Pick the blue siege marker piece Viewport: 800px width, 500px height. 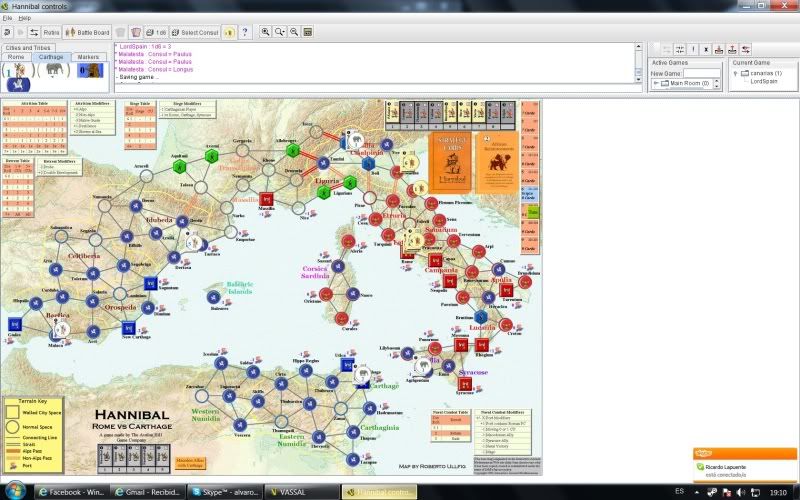[x=90, y=70]
